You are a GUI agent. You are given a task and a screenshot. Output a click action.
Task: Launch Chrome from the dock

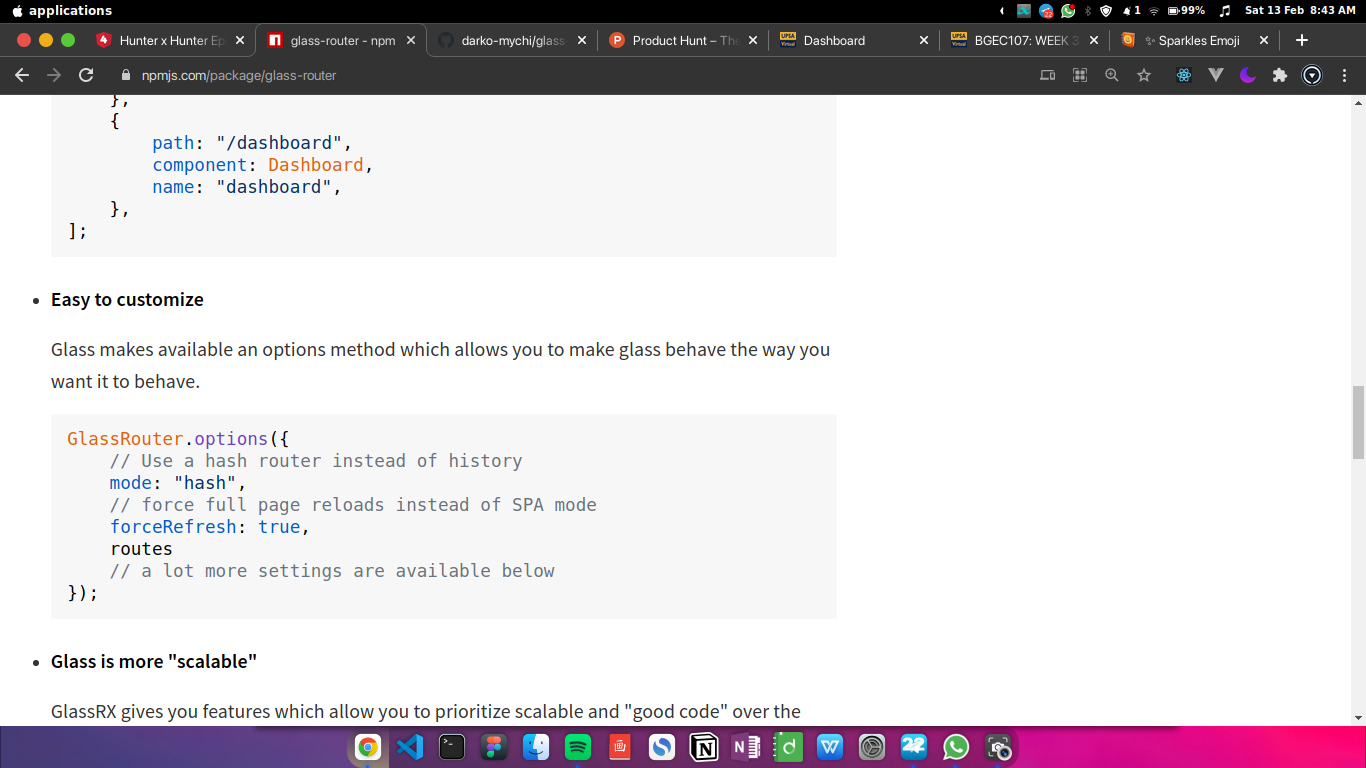click(368, 747)
